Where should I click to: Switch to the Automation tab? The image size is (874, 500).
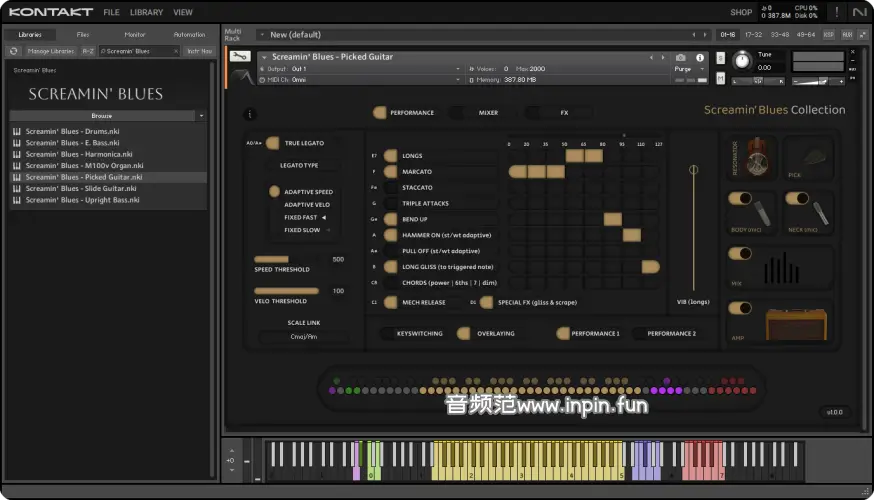tap(189, 35)
